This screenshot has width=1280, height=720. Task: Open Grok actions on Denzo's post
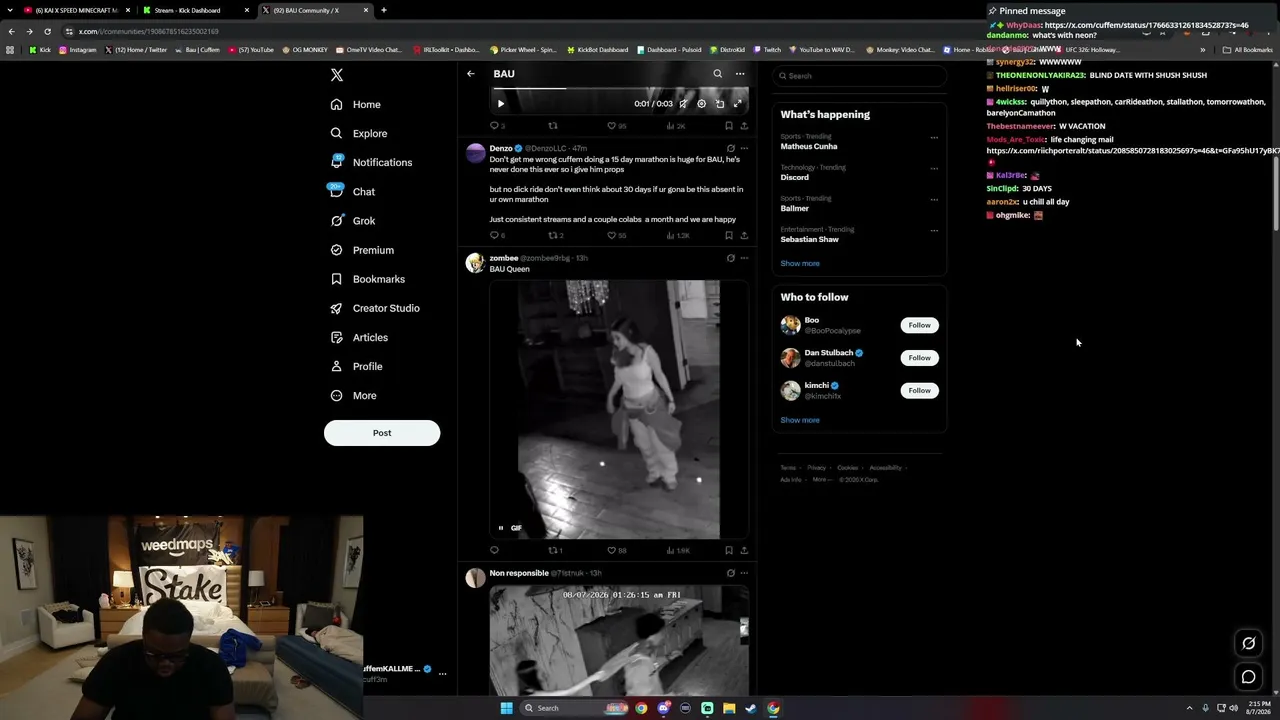(x=730, y=148)
